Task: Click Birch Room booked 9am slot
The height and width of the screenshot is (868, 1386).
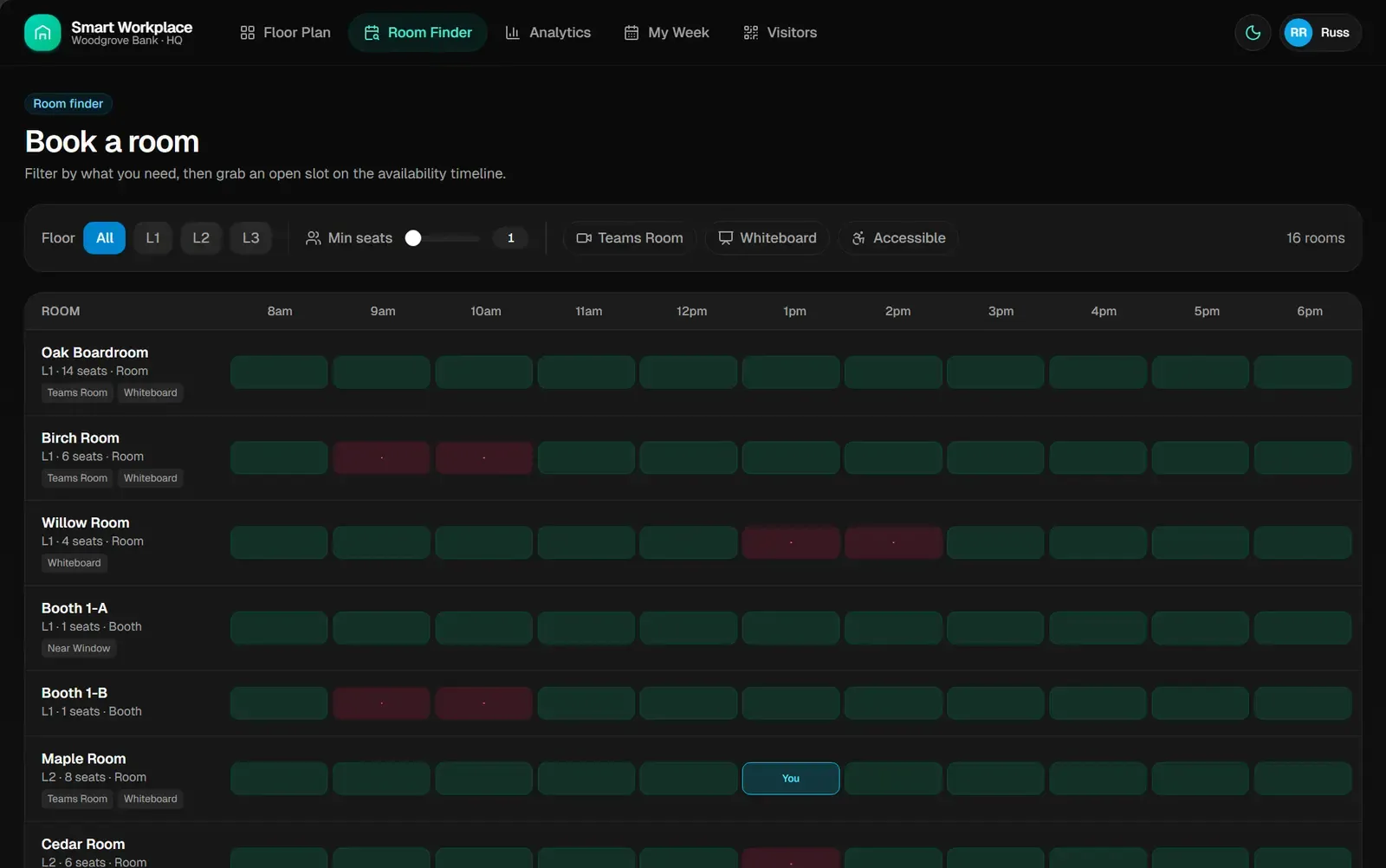Action: 381,457
